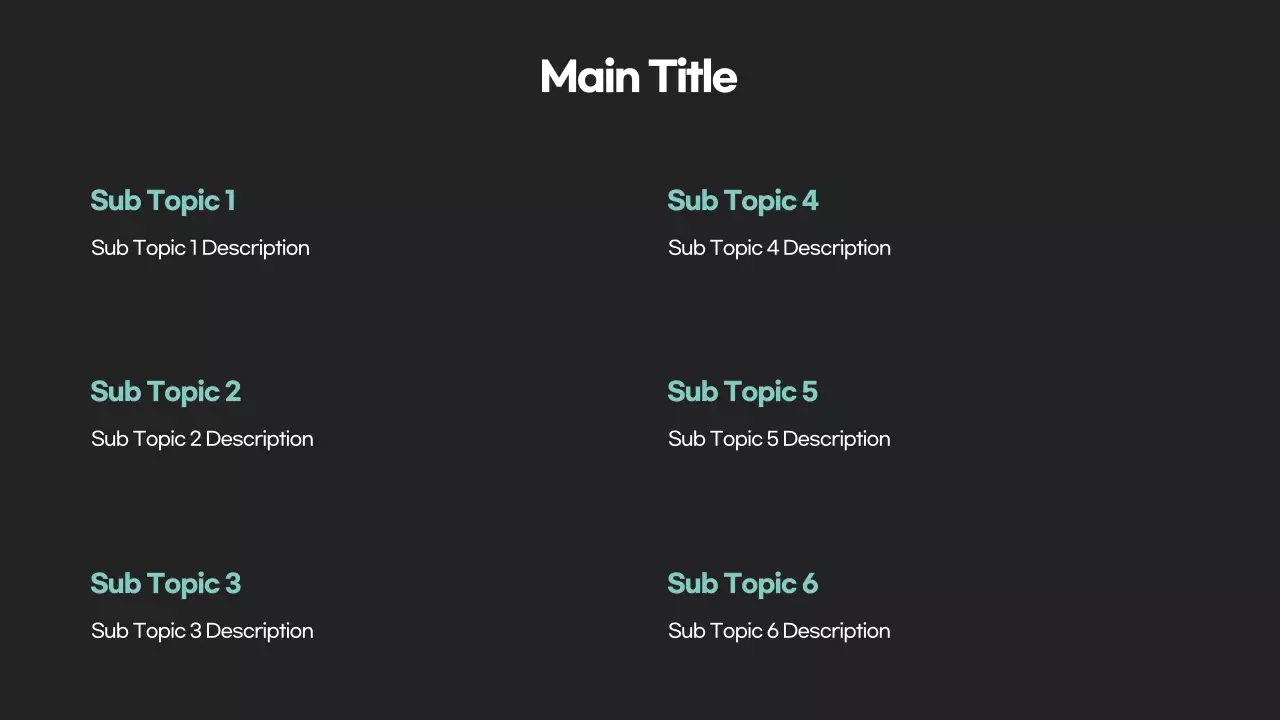This screenshot has height=720, width=1280.
Task: Click the word "Sub" in the Sub Topic 5 heading
Action: [689, 392]
